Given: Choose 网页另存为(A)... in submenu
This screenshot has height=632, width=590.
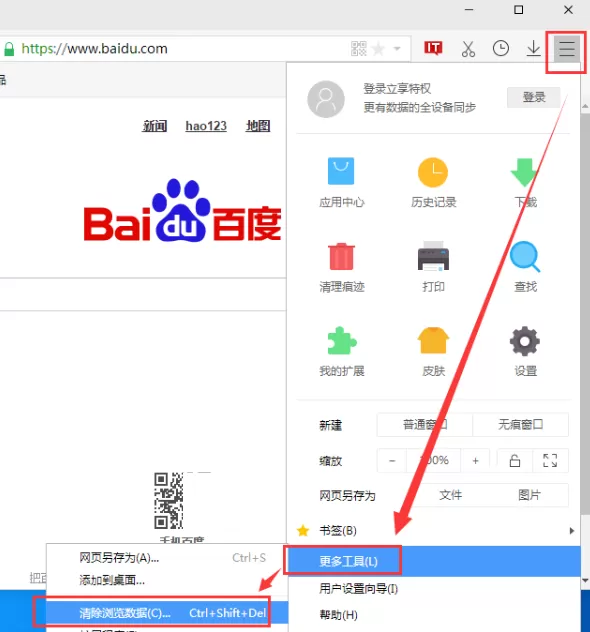Looking at the screenshot, I should [x=167, y=558].
